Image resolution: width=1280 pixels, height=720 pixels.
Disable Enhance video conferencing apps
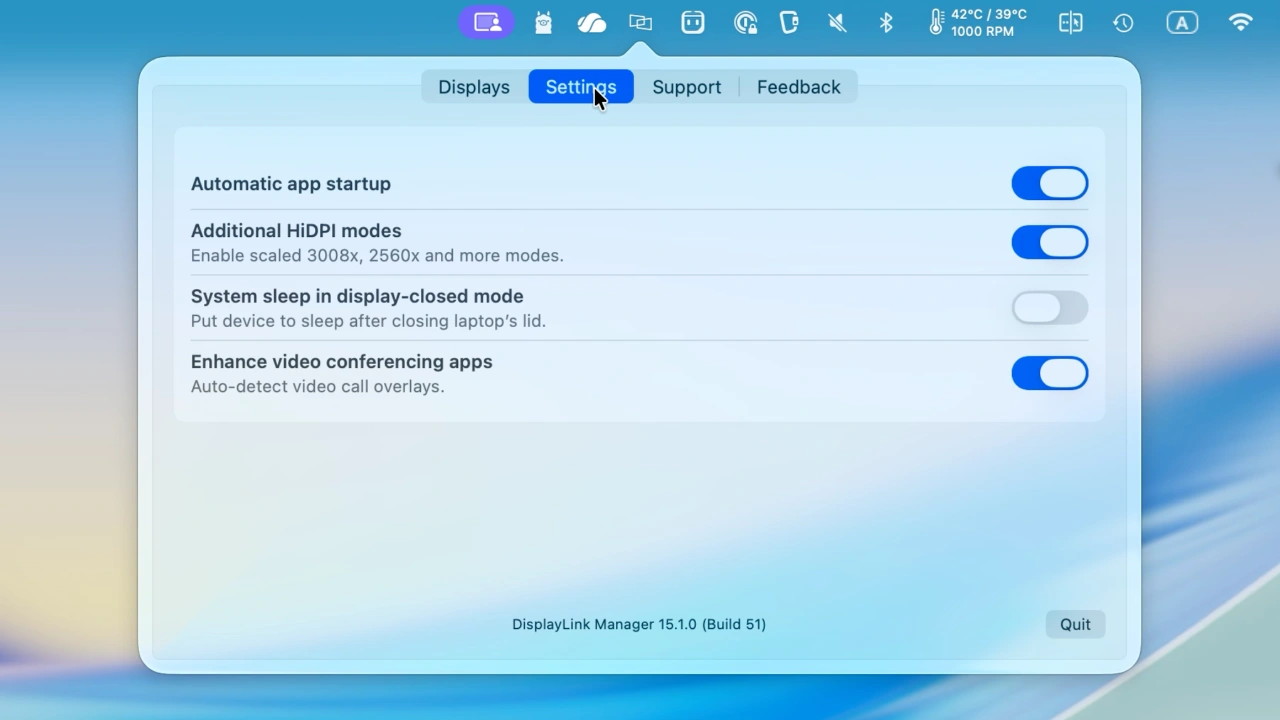[x=1049, y=373]
